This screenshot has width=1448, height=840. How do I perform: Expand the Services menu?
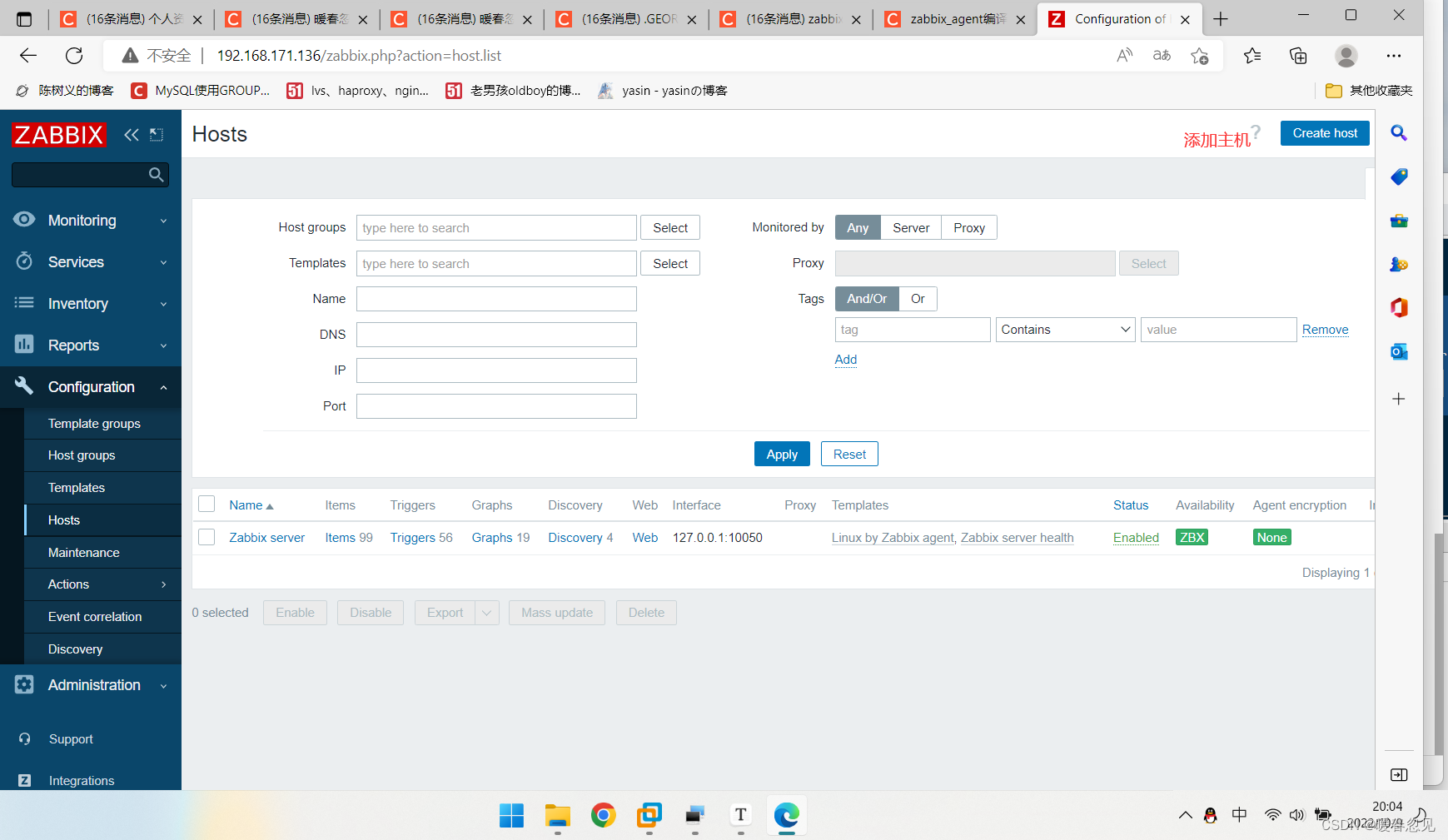coord(91,261)
